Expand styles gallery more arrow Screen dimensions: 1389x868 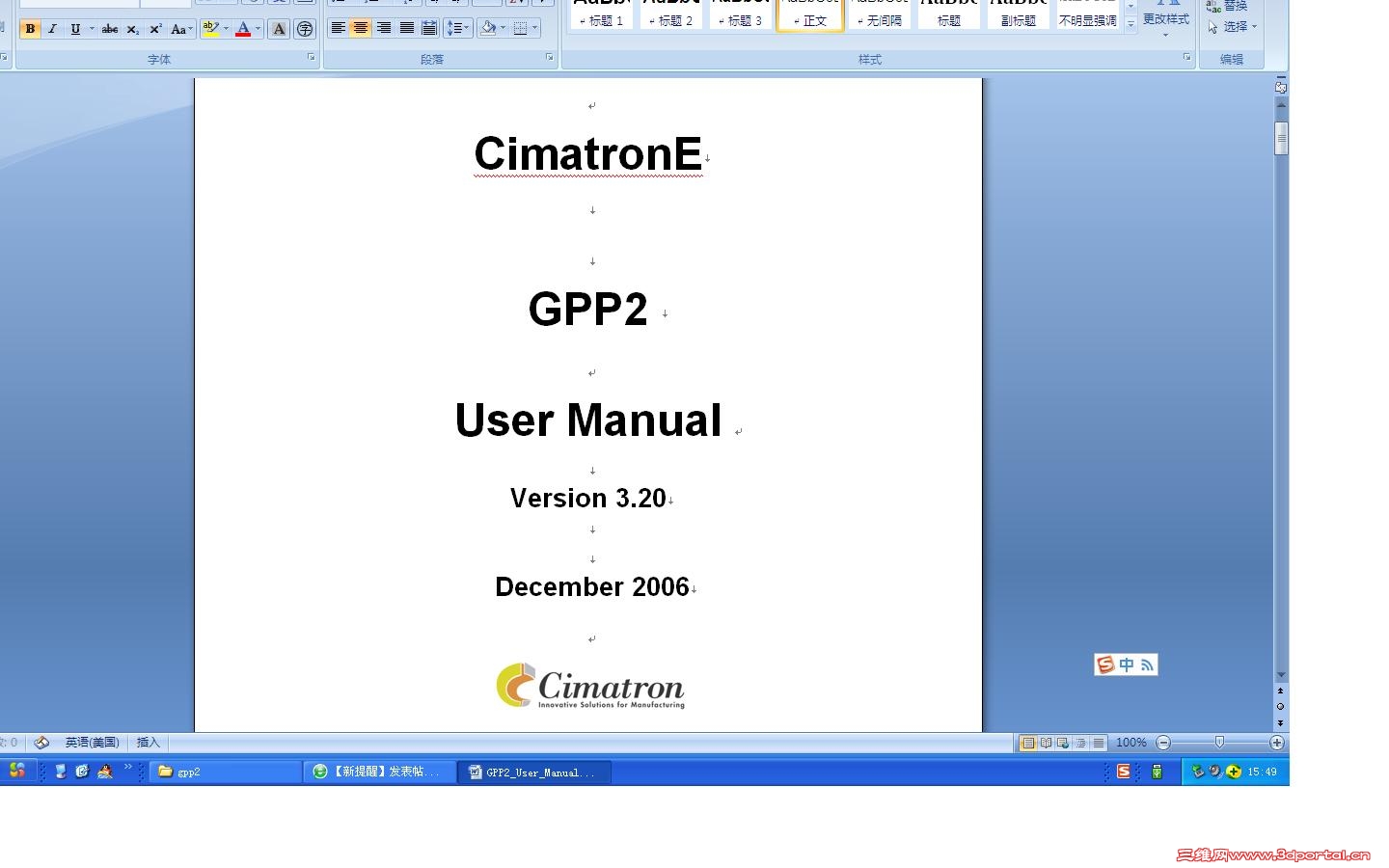point(1130,24)
